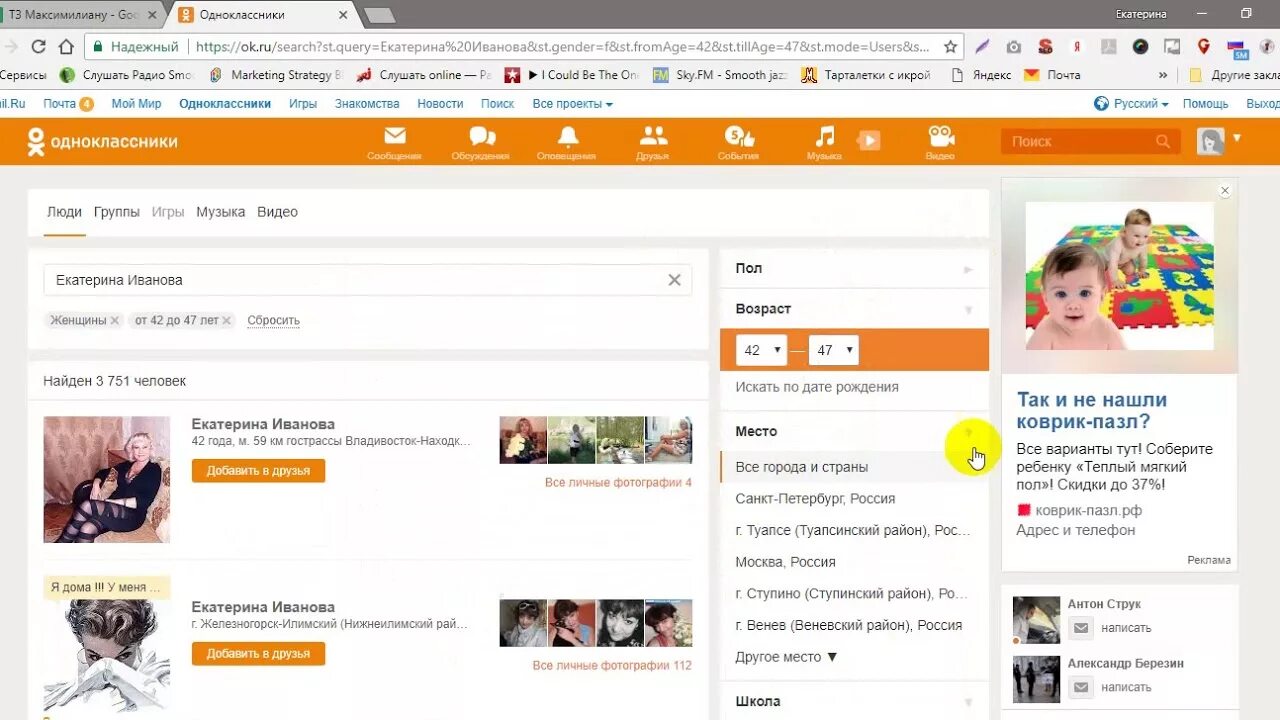
Task: Click the Сбросить reset filters link
Action: 273,320
